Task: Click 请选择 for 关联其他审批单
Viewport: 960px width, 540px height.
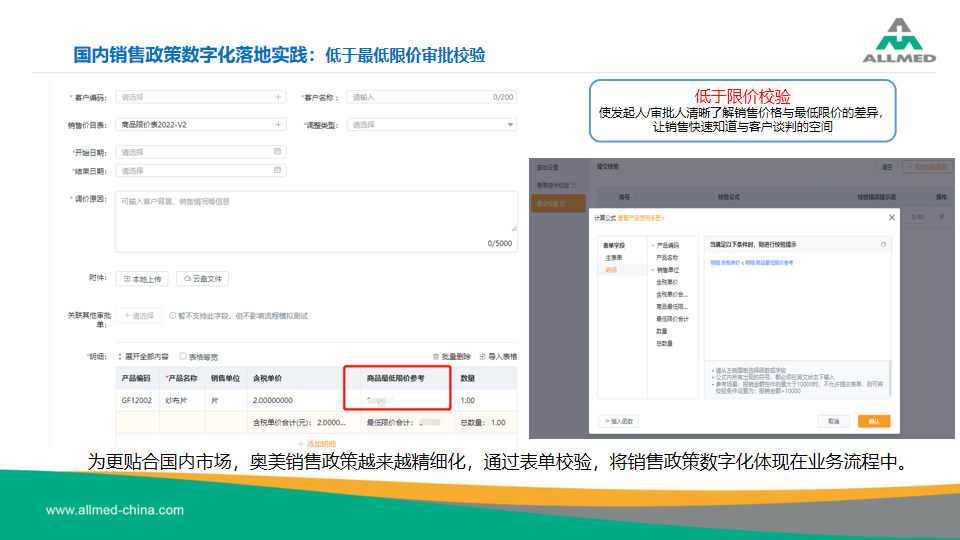Action: point(139,316)
